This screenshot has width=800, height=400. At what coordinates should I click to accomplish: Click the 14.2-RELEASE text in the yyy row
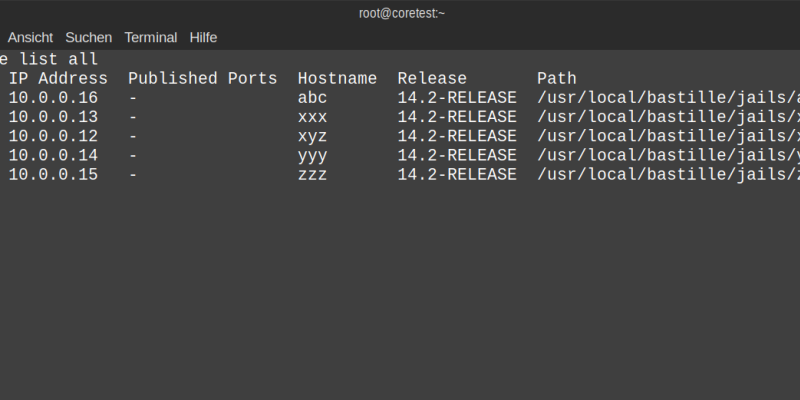coord(457,155)
